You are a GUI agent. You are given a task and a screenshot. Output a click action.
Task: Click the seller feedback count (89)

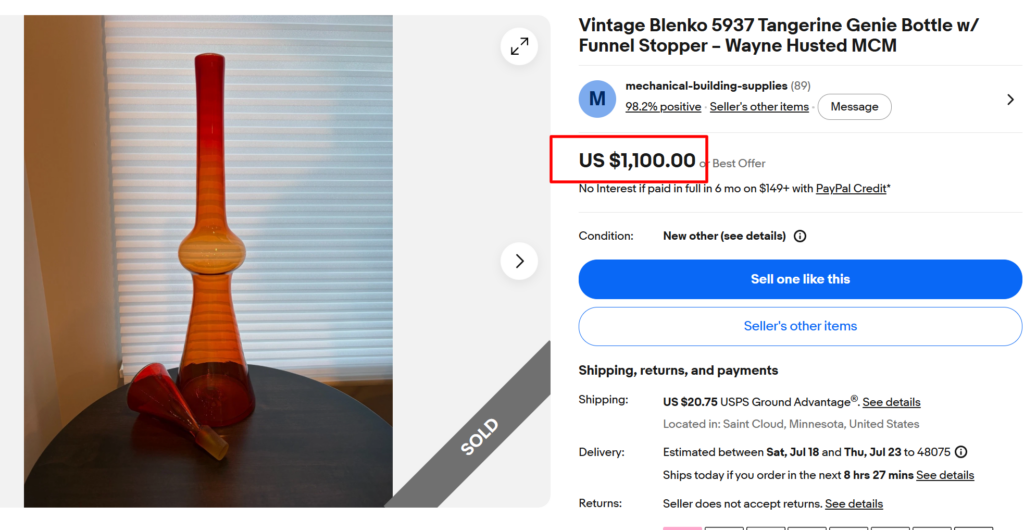[x=801, y=86]
